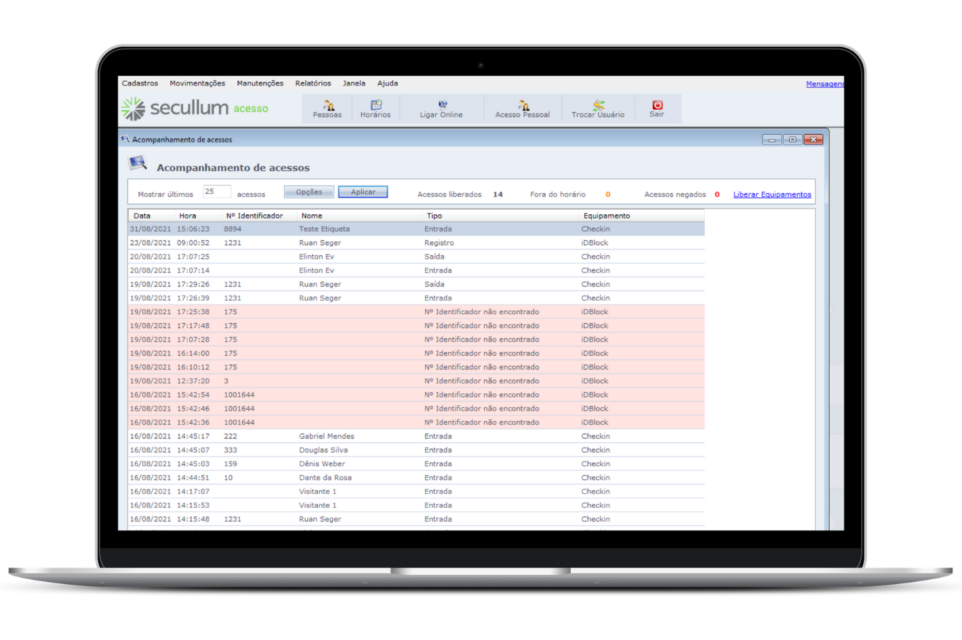The width and height of the screenshot is (962, 640).
Task: Click the Acessos negados count
Action: tap(717, 195)
